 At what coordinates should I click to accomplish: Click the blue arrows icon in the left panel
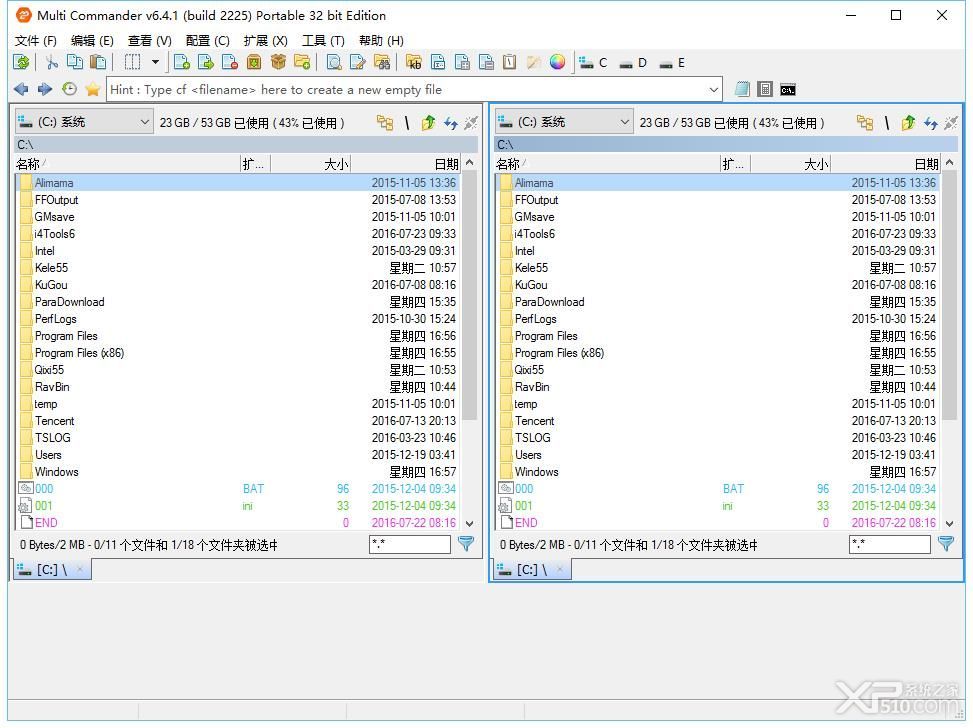(451, 123)
